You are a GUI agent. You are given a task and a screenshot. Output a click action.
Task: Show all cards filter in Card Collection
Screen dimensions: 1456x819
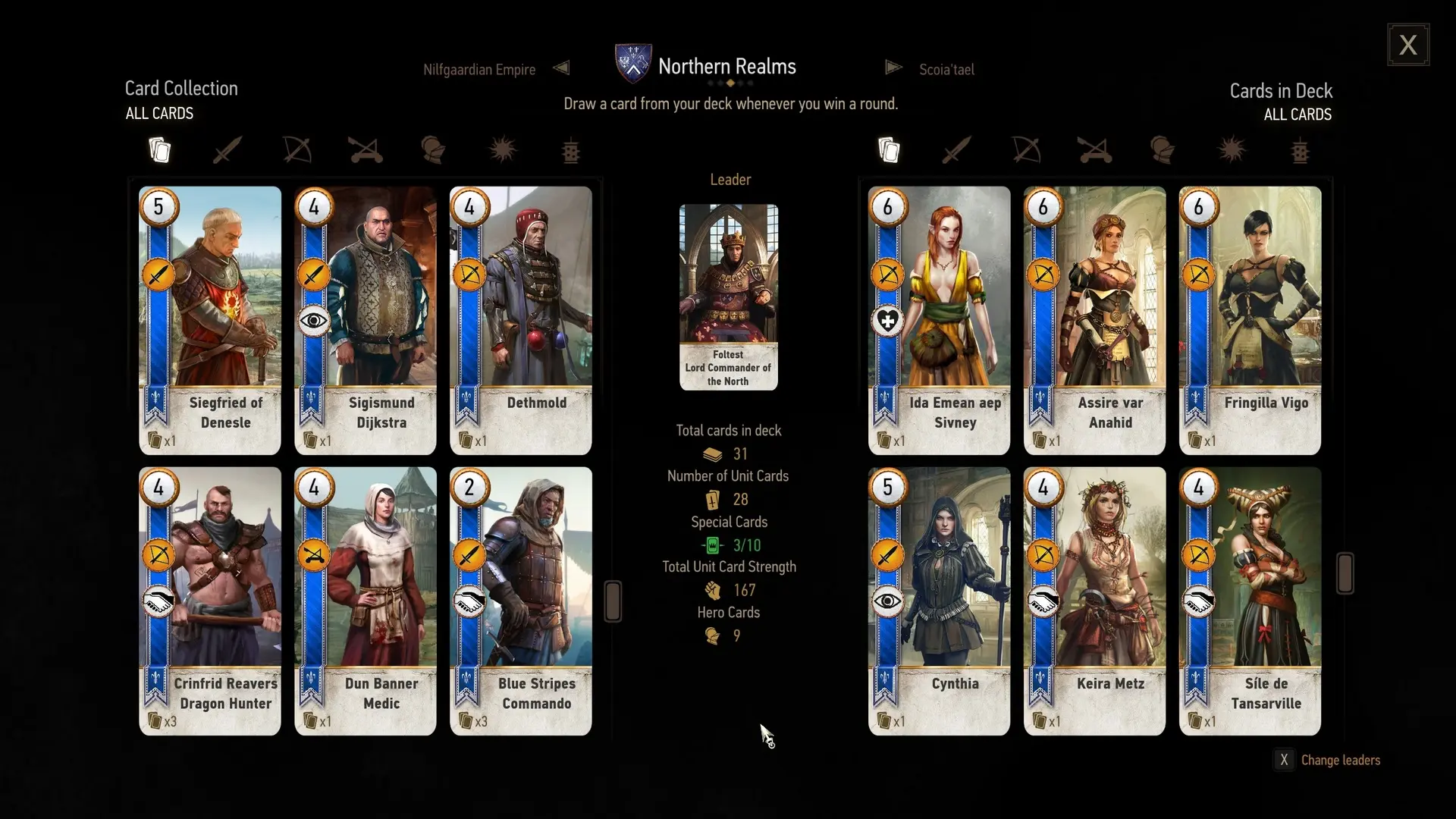159,150
